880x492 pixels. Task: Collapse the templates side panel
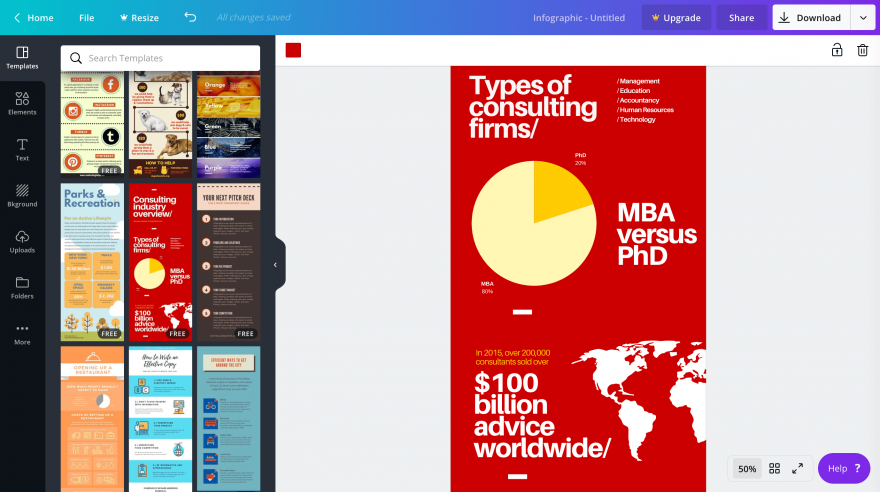tap(276, 265)
